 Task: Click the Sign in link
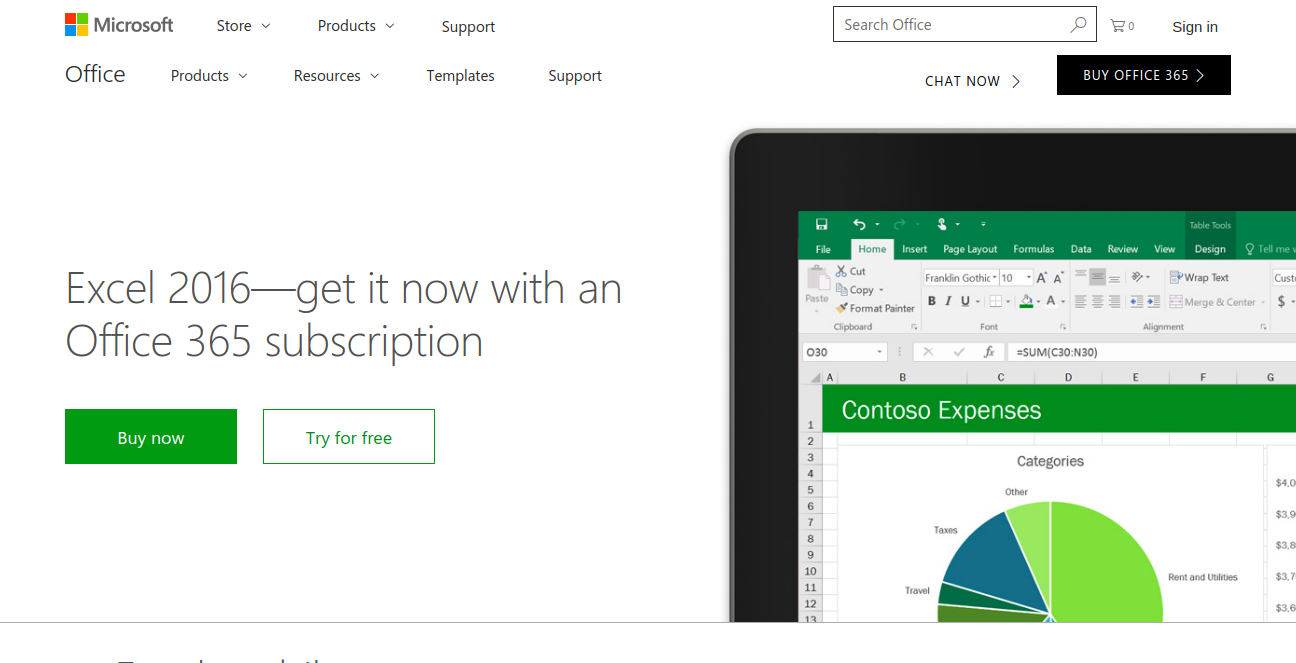pos(1195,27)
